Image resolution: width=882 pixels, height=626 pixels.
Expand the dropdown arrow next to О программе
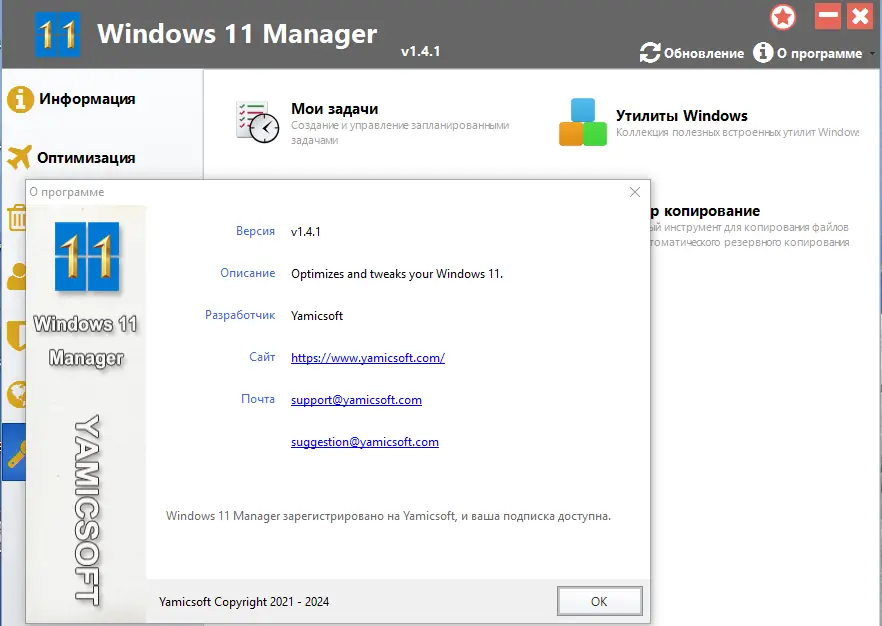tap(872, 54)
